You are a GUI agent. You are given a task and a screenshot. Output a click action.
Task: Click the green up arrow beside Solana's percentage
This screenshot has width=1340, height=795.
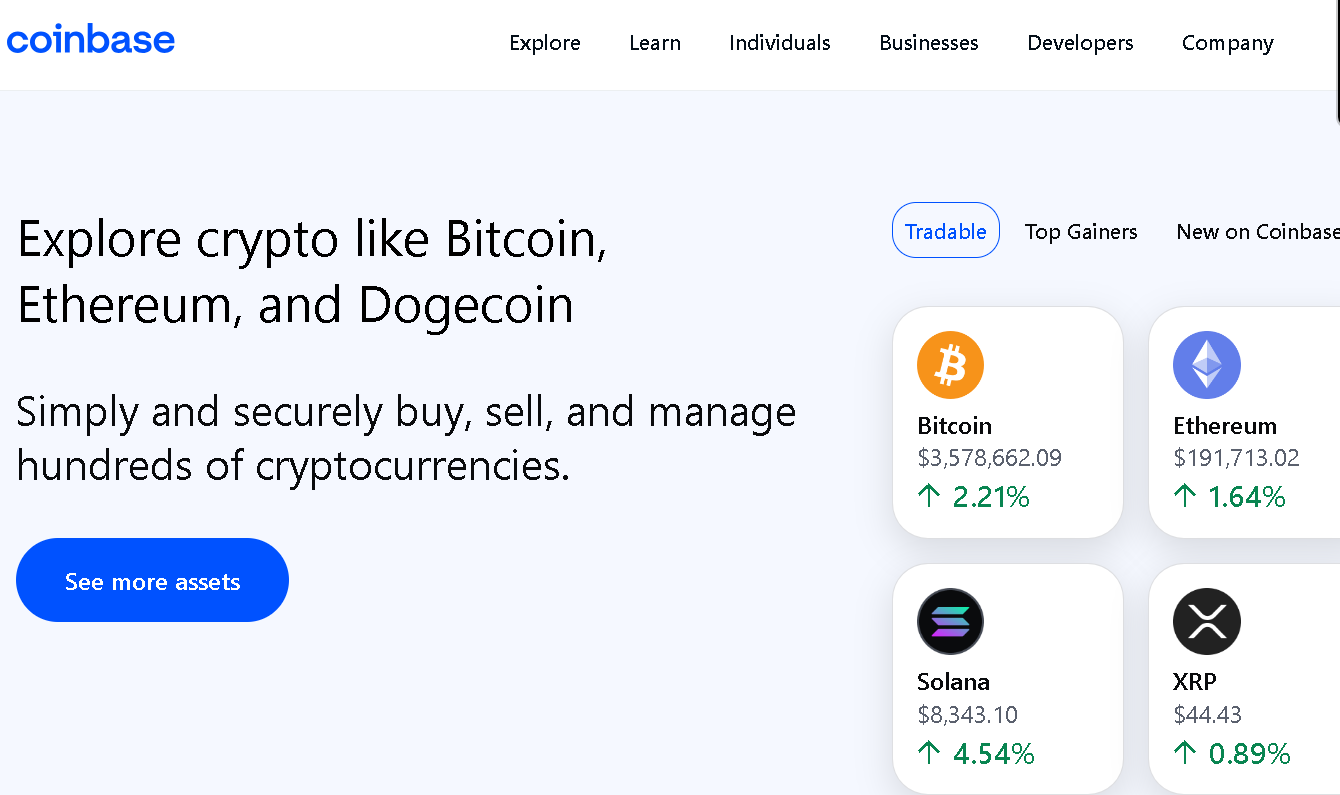[x=930, y=753]
